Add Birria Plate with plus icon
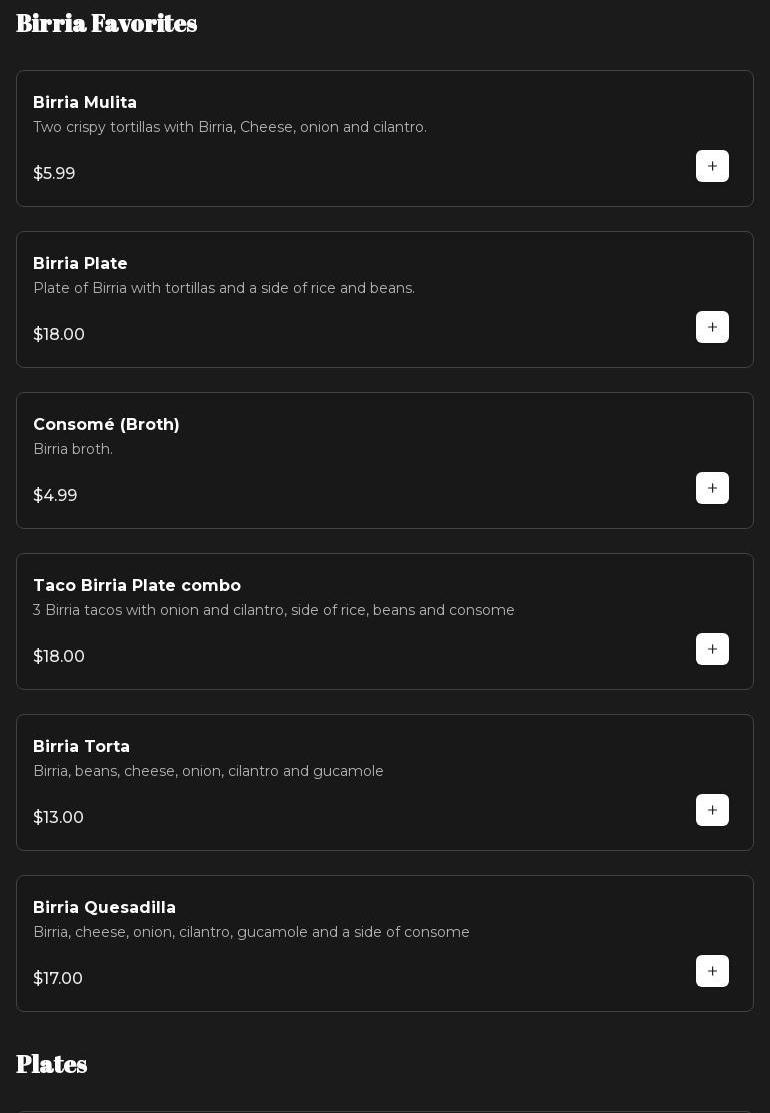Image resolution: width=770 pixels, height=1113 pixels. click(712, 327)
